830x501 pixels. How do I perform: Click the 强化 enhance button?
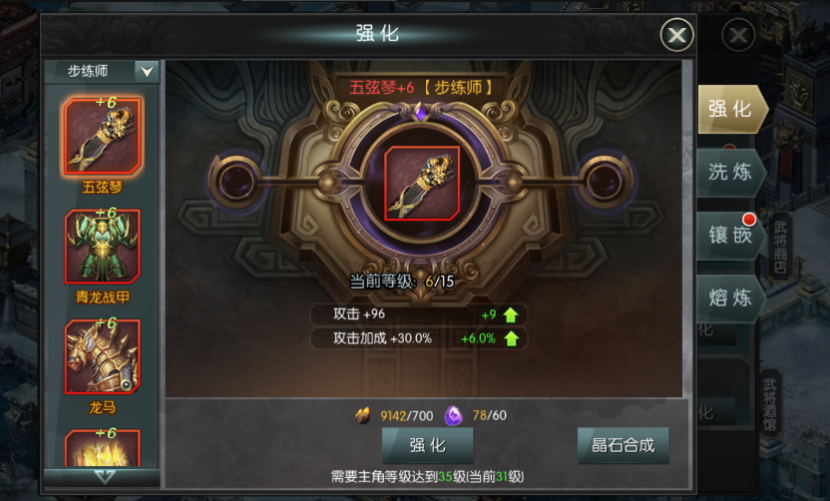tap(428, 445)
